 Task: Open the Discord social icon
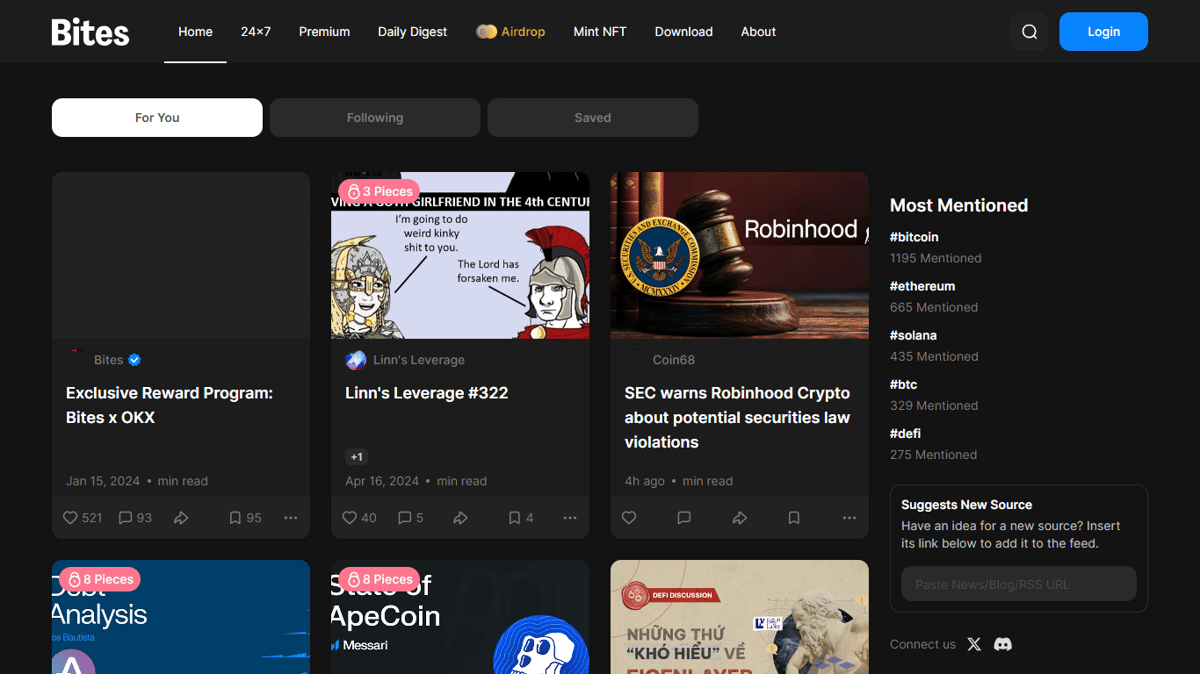[1003, 645]
